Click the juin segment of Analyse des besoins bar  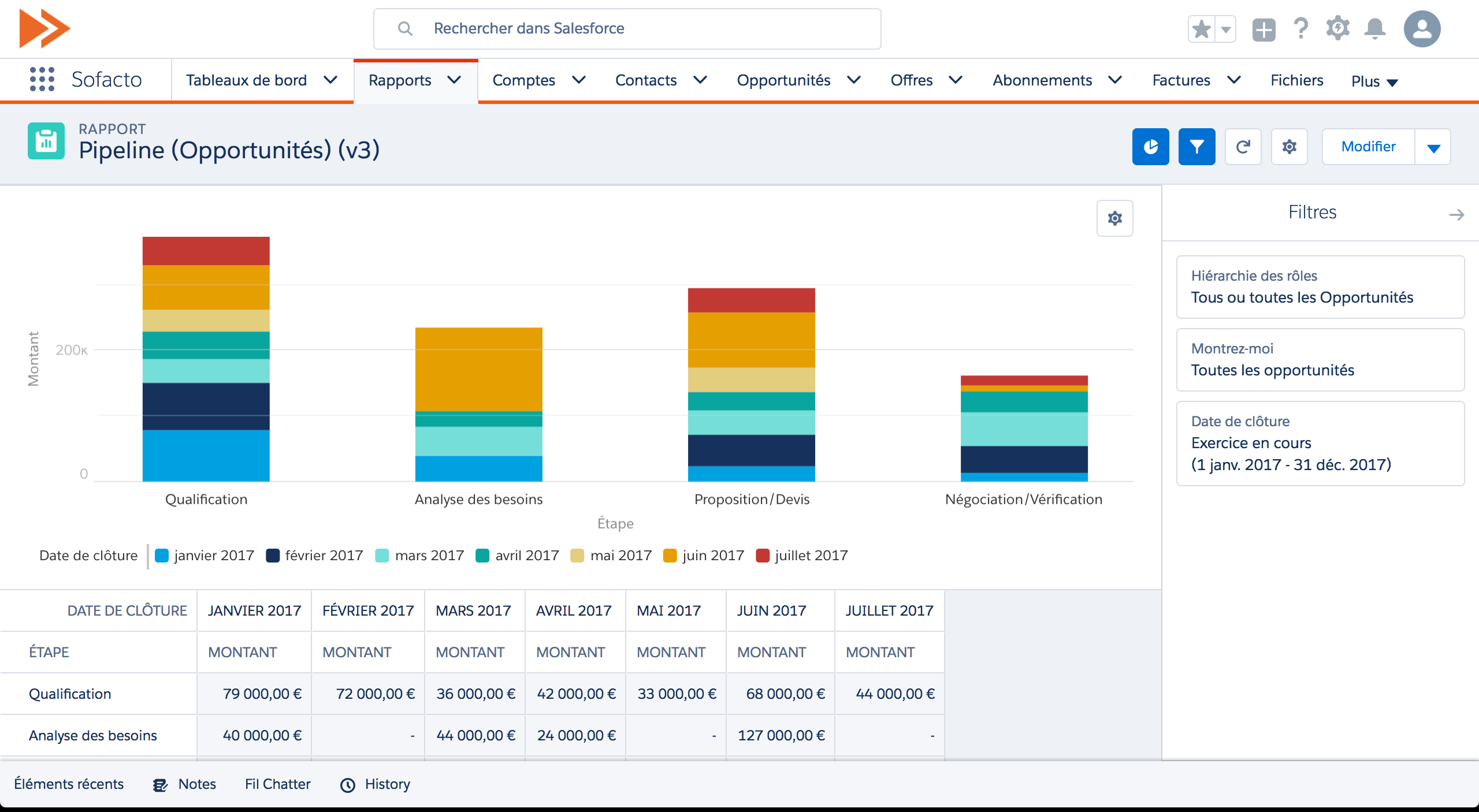(479, 369)
